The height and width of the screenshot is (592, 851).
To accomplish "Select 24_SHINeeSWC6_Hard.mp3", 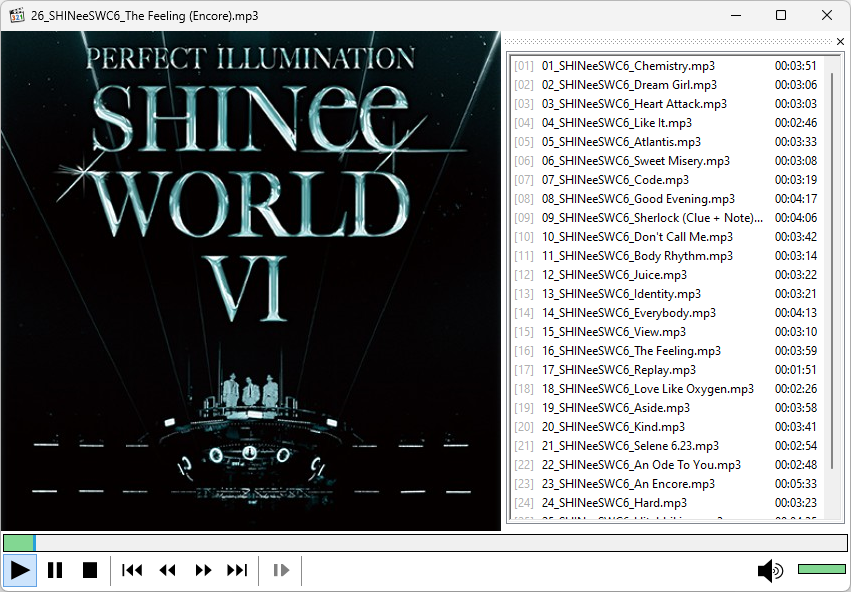I will coord(667,502).
